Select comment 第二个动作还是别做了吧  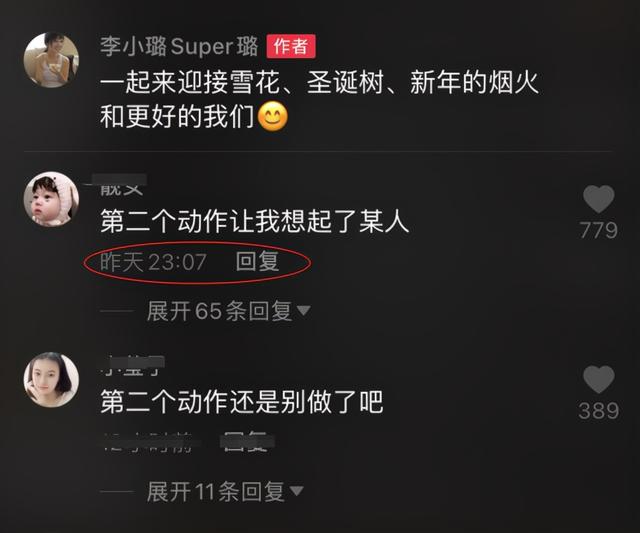tap(242, 402)
